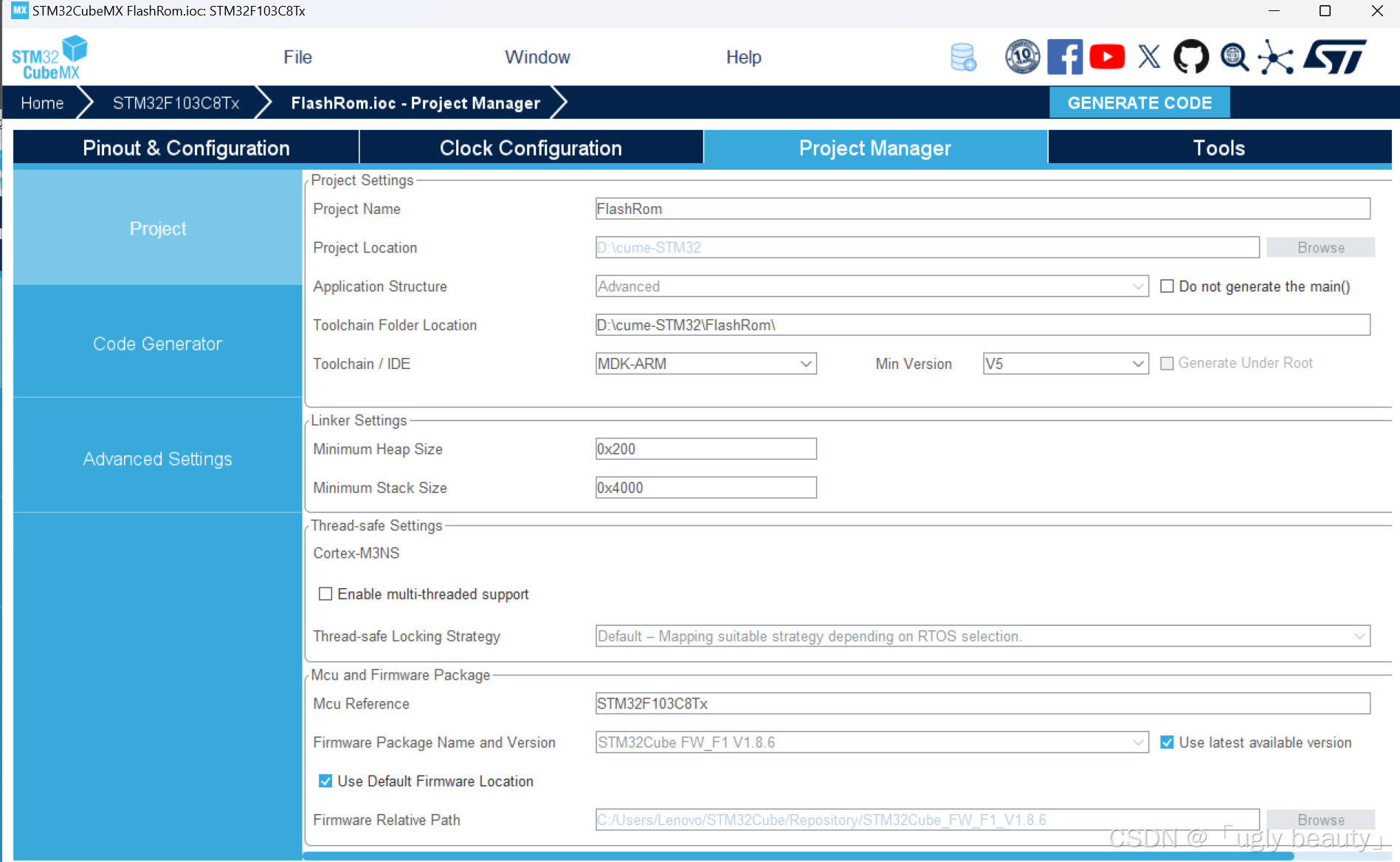The image size is (1400, 862).
Task: Toggle Generate Under Root checkbox
Action: [x=1167, y=363]
